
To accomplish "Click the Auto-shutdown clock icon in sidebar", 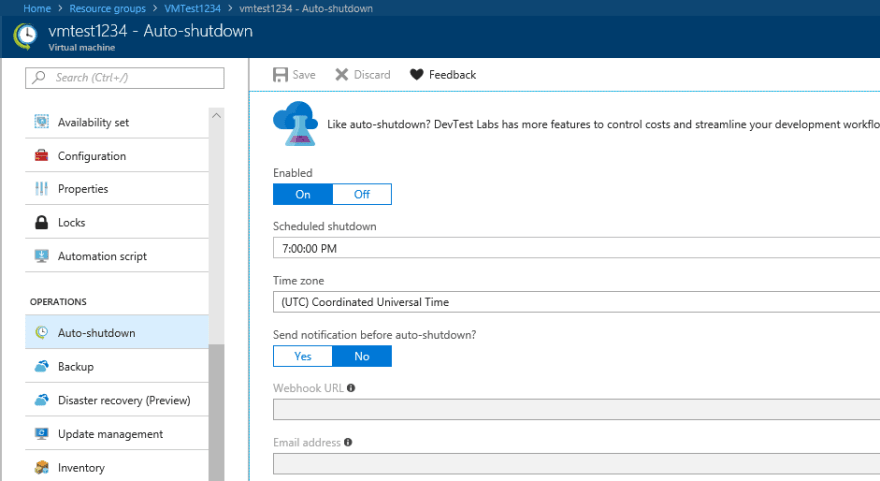I will coord(42,332).
